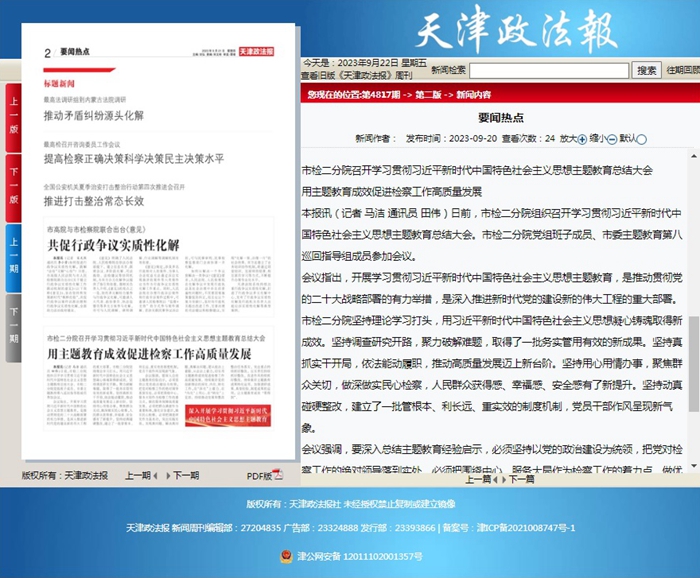Click the left arrow next to 上一期 under the preview
Viewport: 700px width, 578px height.
coord(155,476)
